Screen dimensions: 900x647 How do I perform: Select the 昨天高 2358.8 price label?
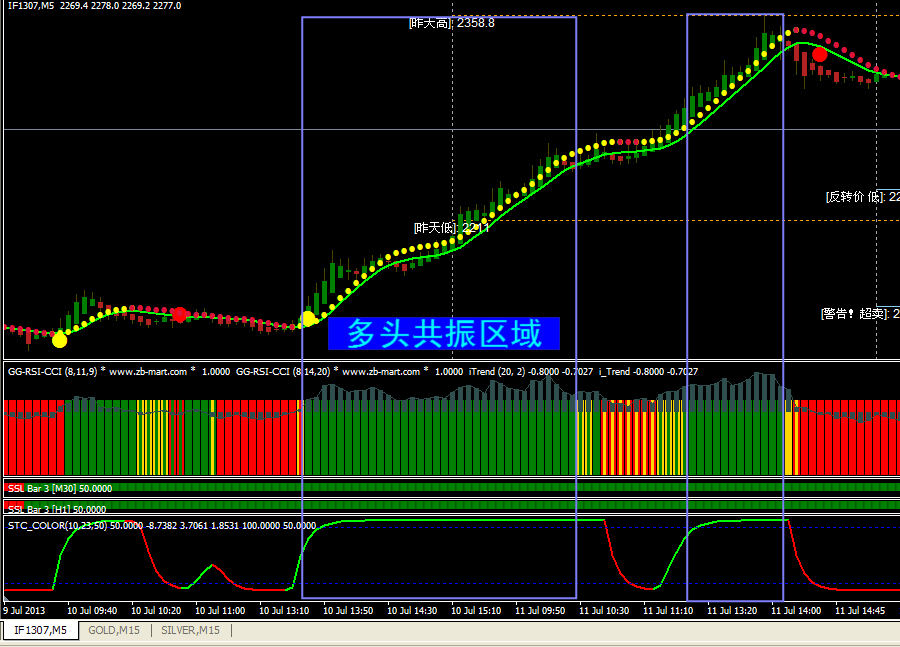(x=452, y=23)
